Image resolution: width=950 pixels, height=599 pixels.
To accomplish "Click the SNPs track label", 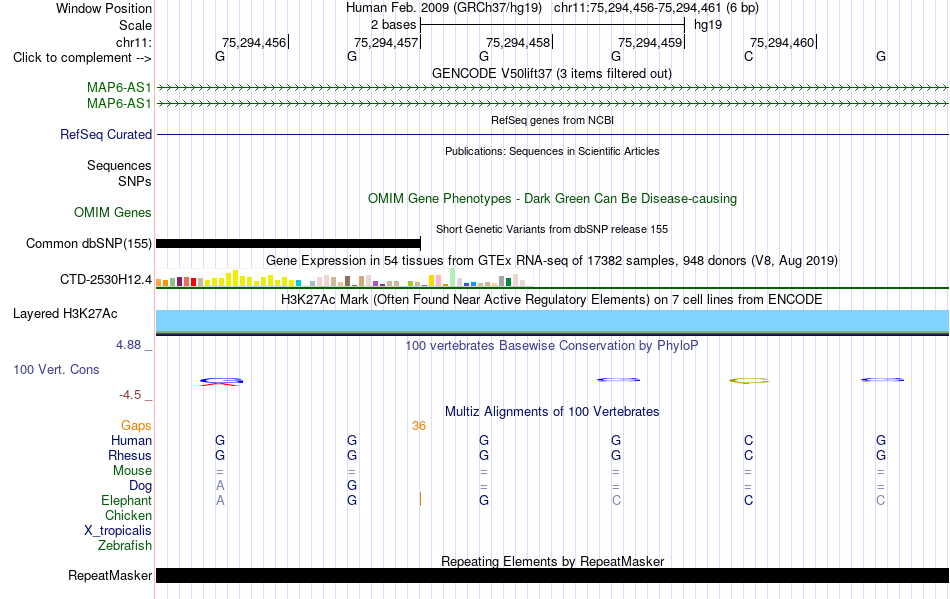I will pyautogui.click(x=135, y=181).
